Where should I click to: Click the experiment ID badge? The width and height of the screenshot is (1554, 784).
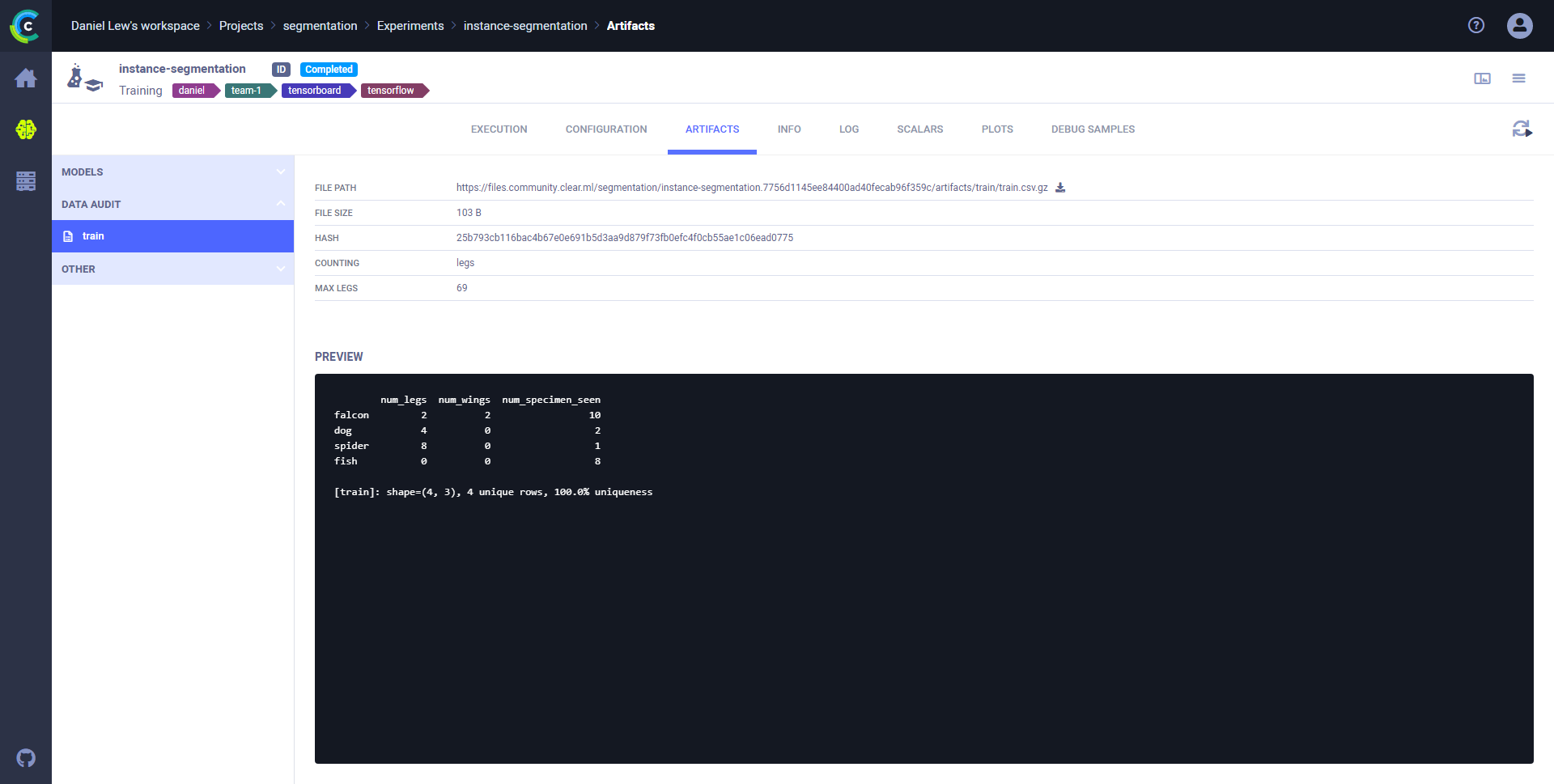click(x=281, y=69)
